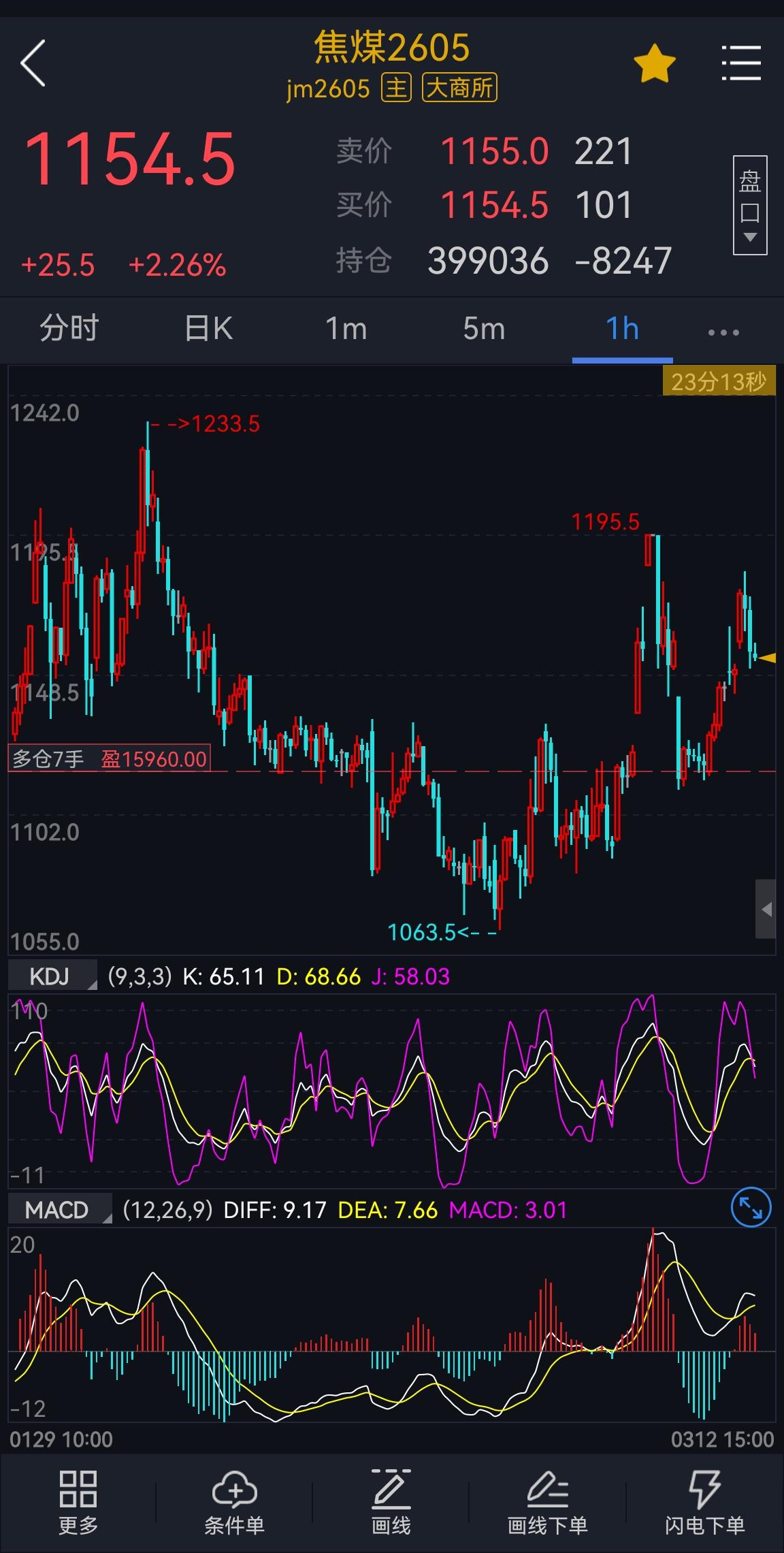Screen dimensions: 784x1553
Task: Tap the 0312 15:00 end time label
Action: [722, 1439]
